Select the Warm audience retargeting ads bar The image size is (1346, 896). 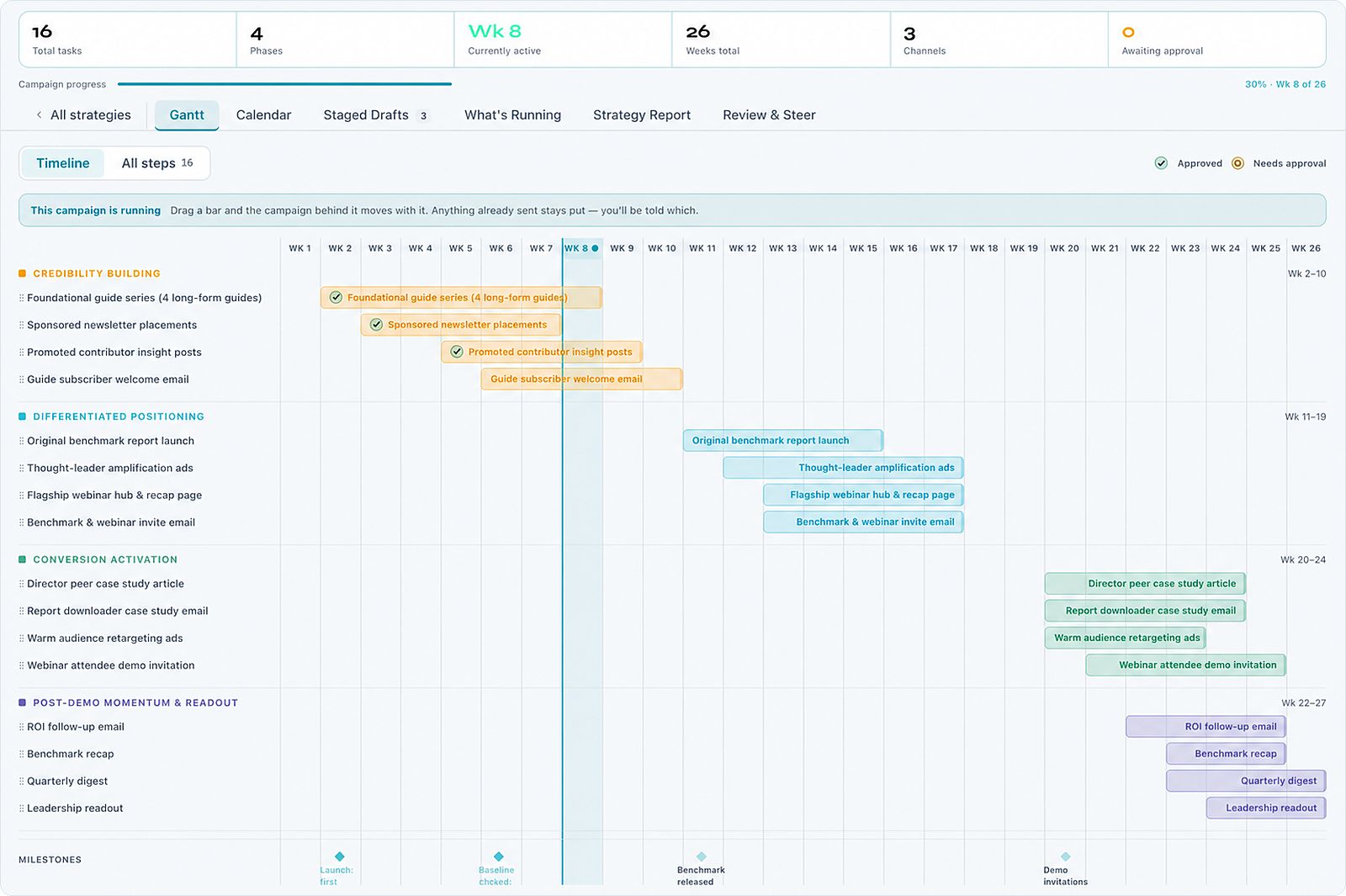pyautogui.click(x=1125, y=638)
